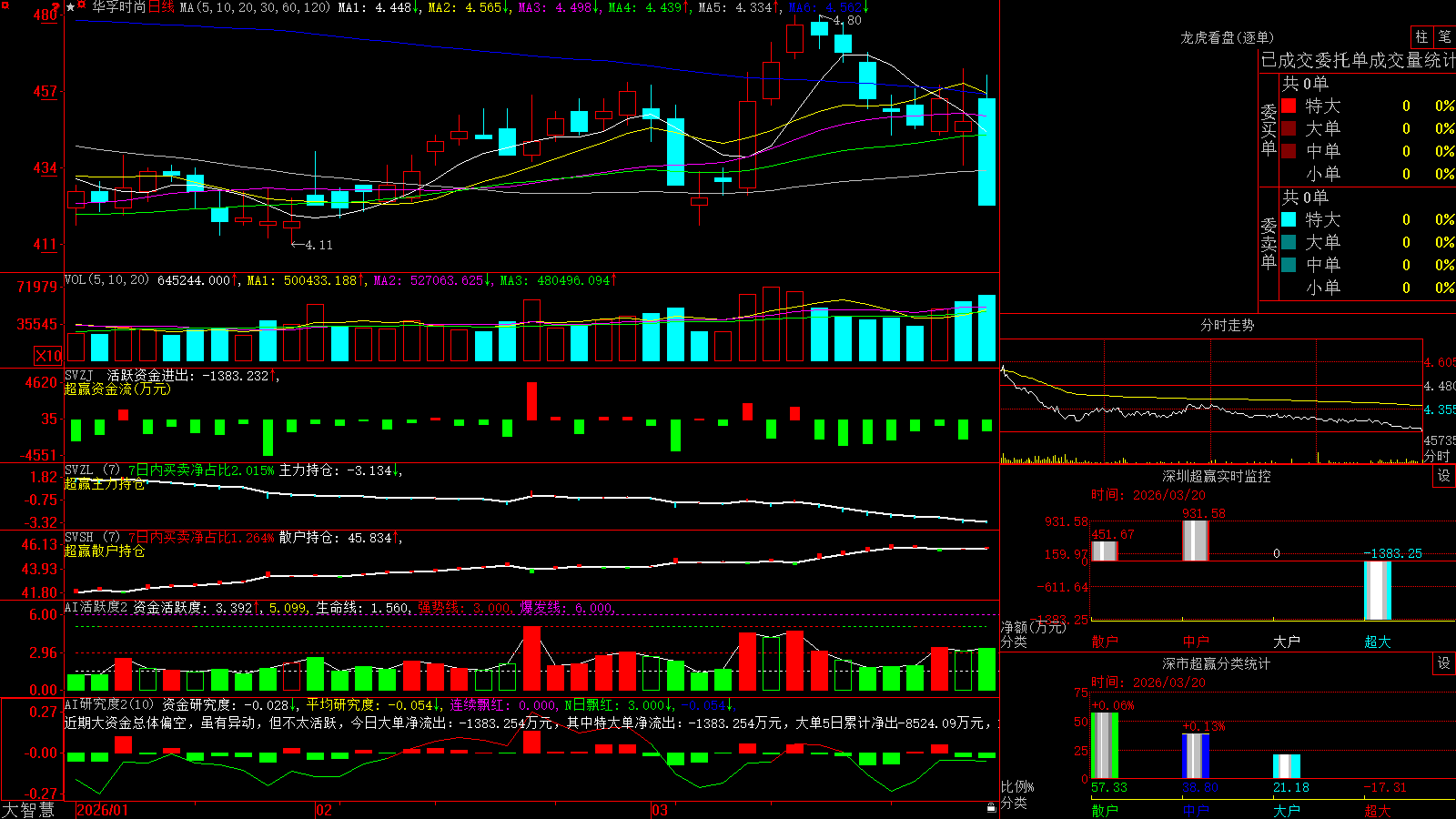Click the 超赢散户持仓 label
This screenshot has width=1456, height=819.
click(105, 551)
